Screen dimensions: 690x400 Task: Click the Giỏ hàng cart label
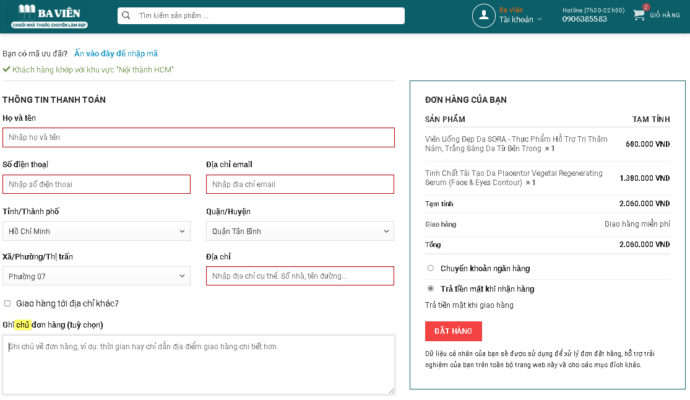tap(665, 16)
